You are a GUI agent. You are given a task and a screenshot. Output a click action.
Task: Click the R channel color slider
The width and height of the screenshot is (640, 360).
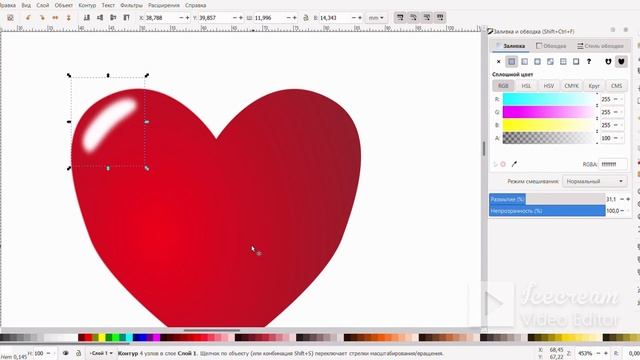[549, 99]
